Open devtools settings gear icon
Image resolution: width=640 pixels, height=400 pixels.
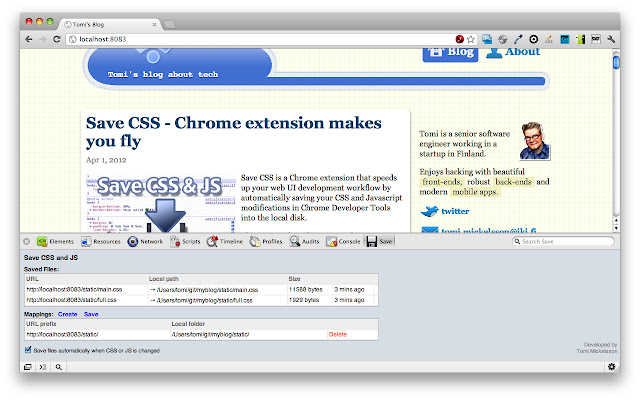611,367
